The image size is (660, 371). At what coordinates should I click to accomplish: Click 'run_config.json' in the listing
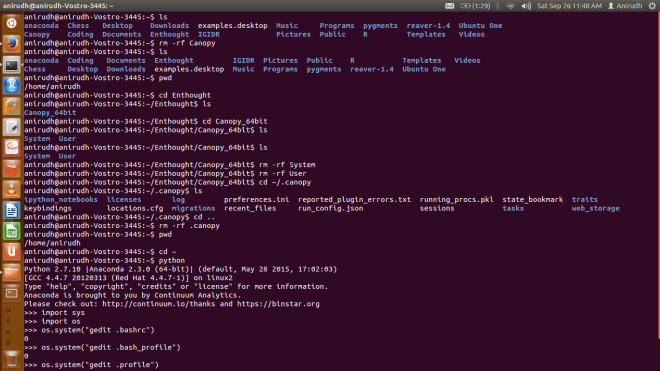click(x=330, y=208)
